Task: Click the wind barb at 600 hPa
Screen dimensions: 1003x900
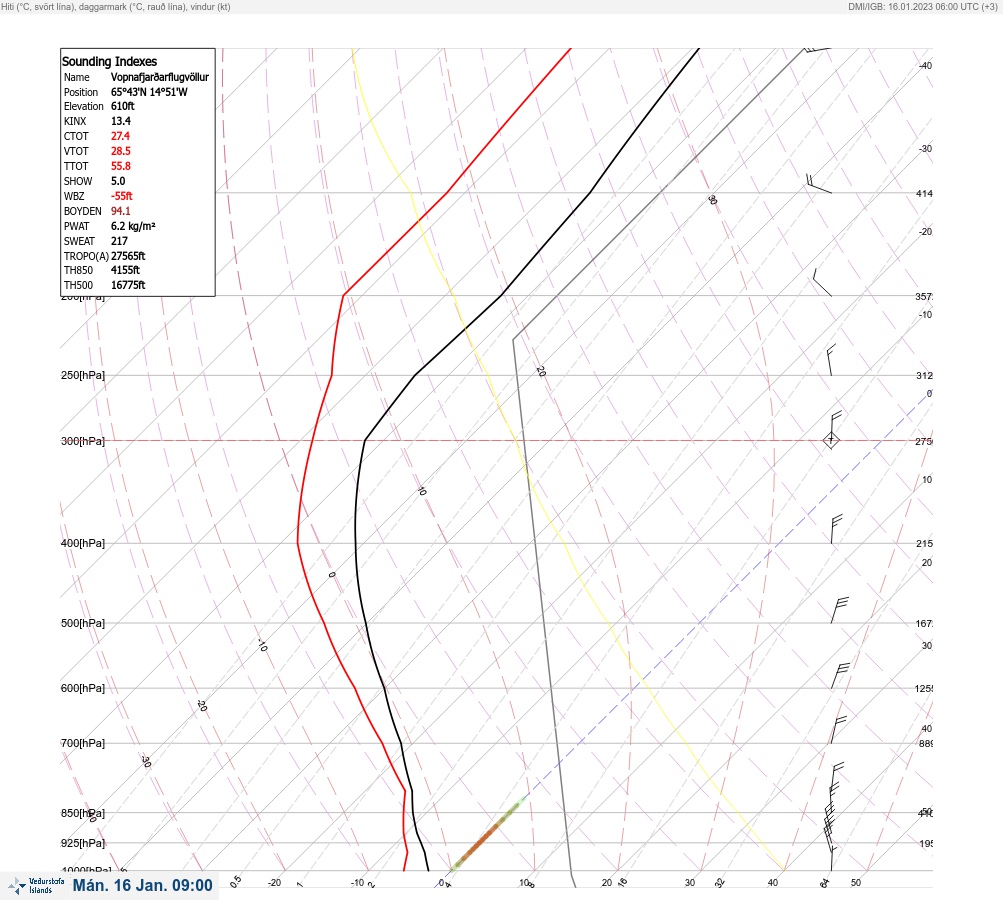Action: point(840,676)
